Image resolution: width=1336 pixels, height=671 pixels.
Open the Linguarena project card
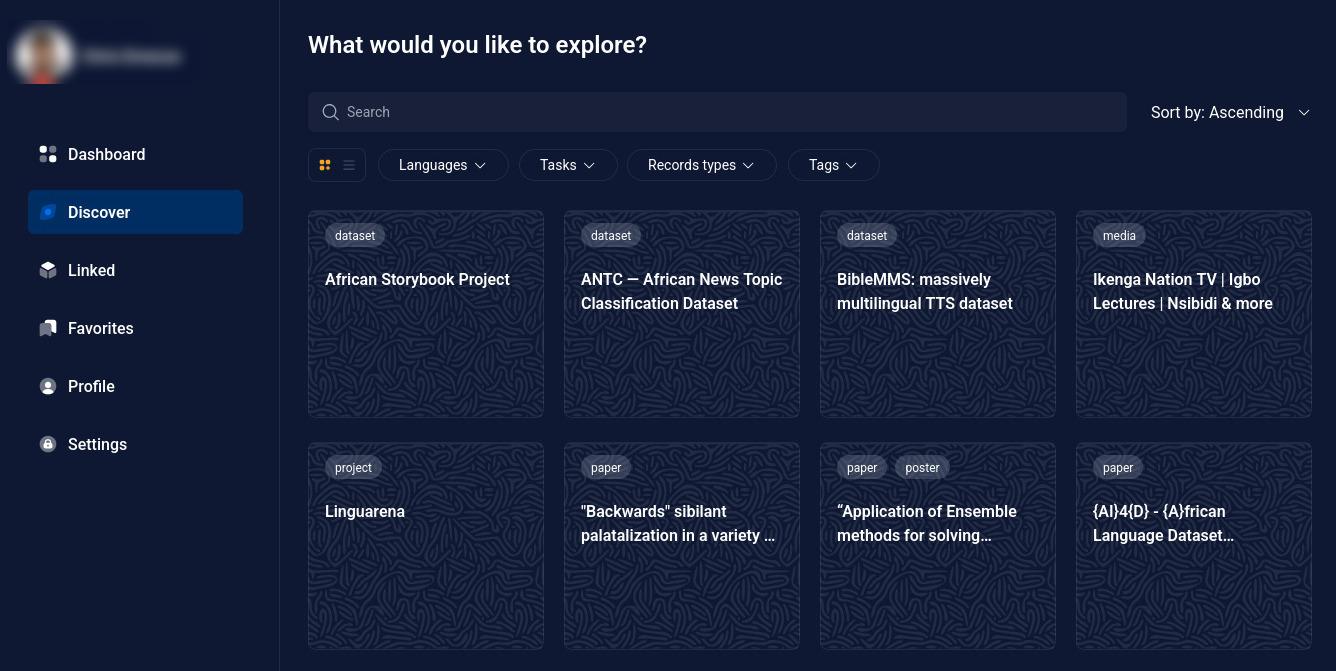426,545
